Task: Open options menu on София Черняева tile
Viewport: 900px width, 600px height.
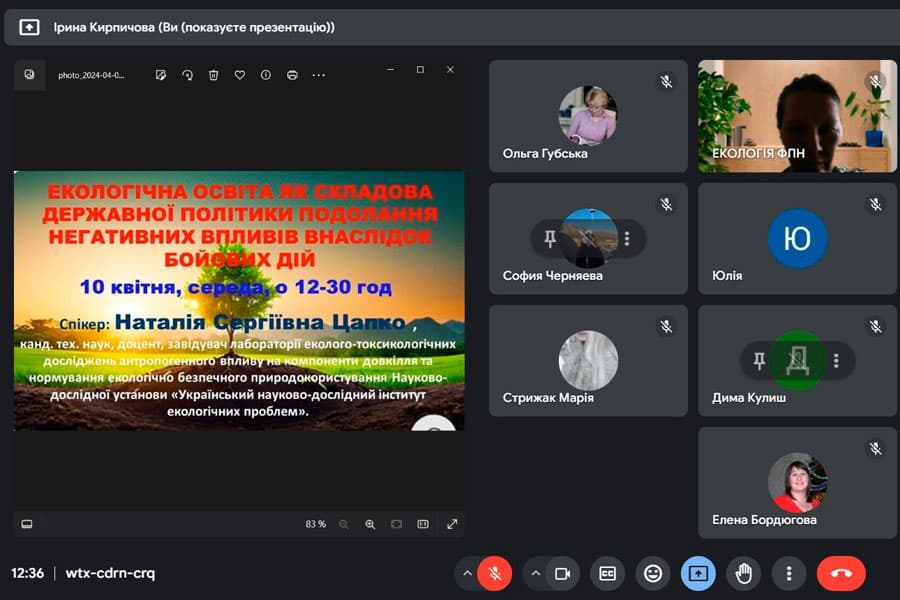Action: [x=627, y=239]
